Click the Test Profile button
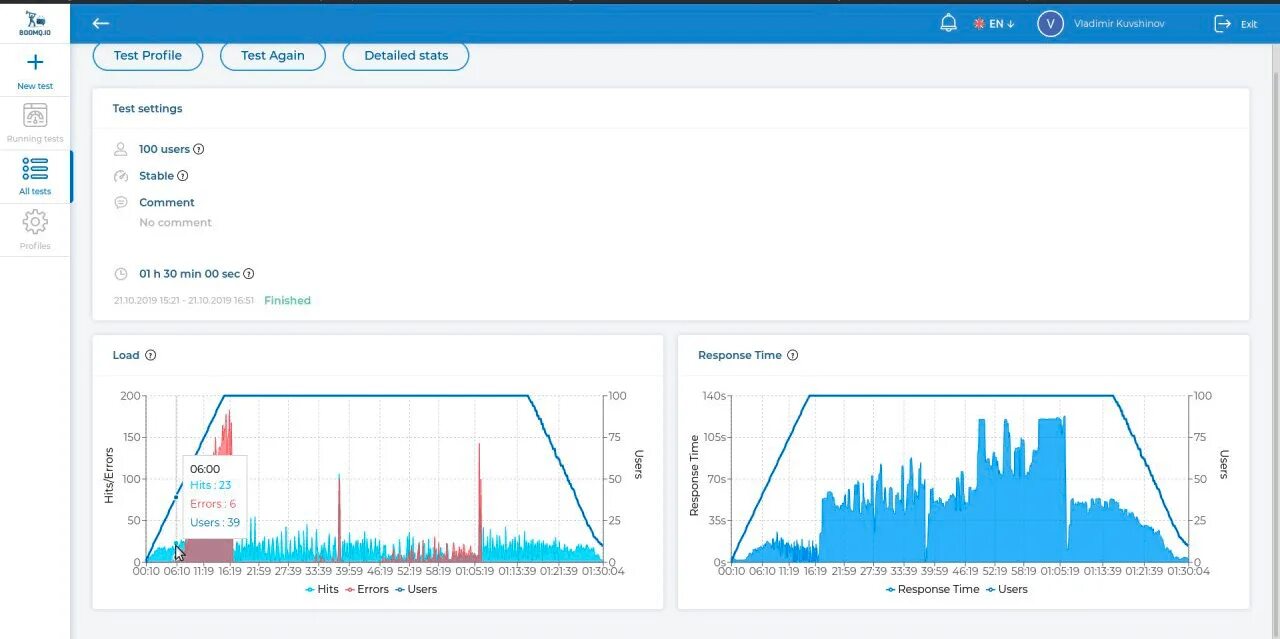Screen dimensions: 1280x639 coord(148,55)
